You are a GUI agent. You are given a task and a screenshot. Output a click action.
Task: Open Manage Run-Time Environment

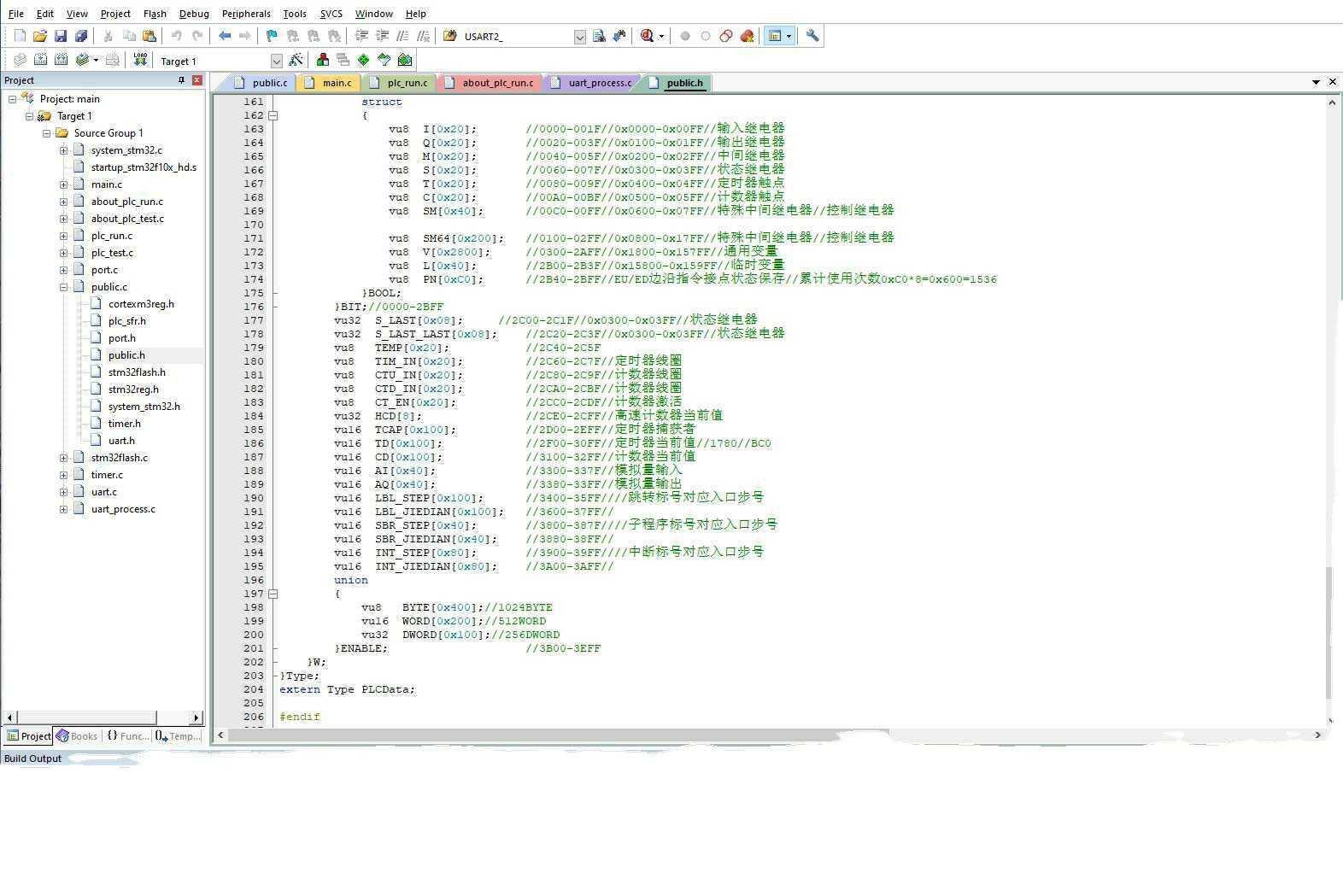click(x=364, y=60)
